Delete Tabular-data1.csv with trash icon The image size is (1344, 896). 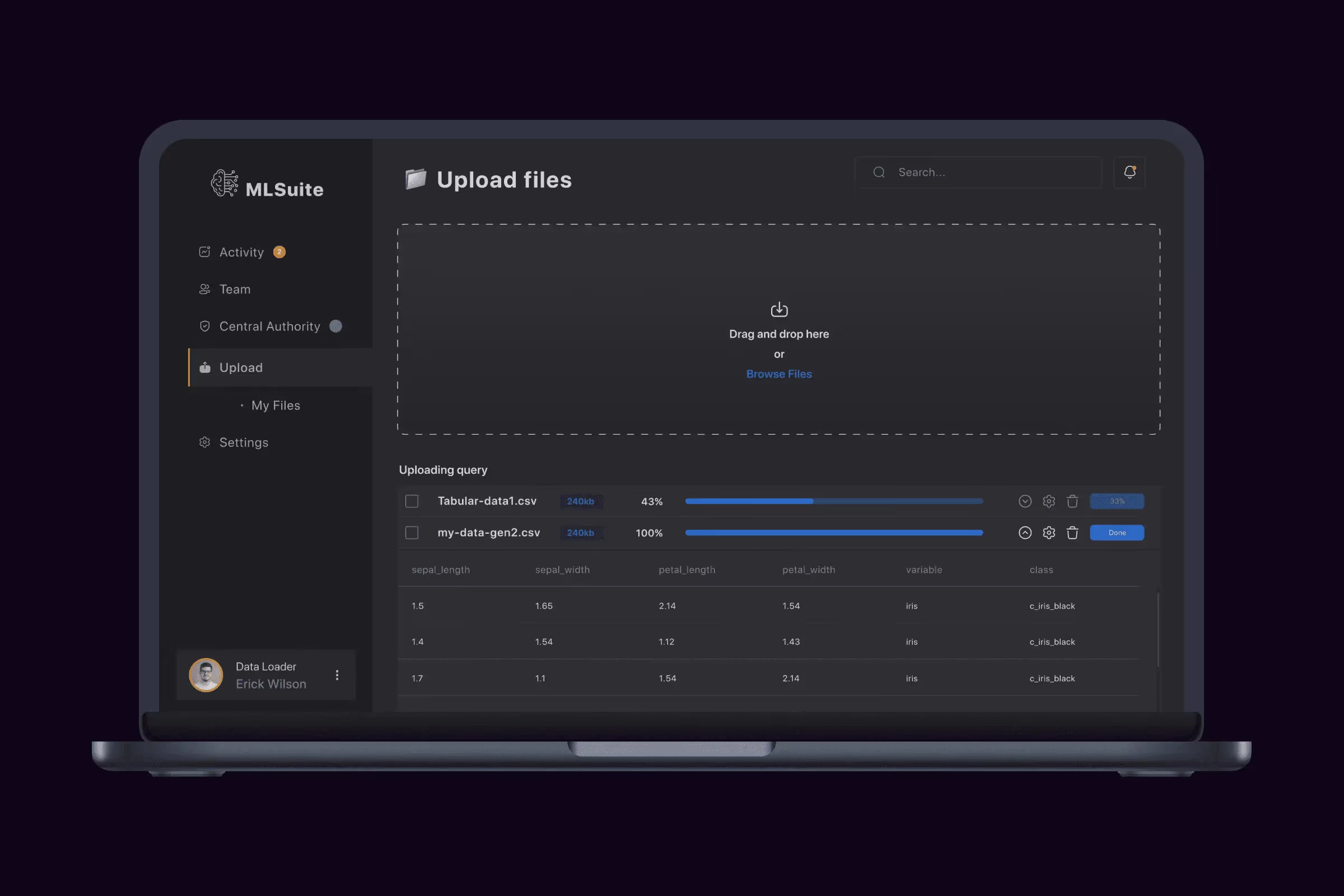click(1072, 501)
